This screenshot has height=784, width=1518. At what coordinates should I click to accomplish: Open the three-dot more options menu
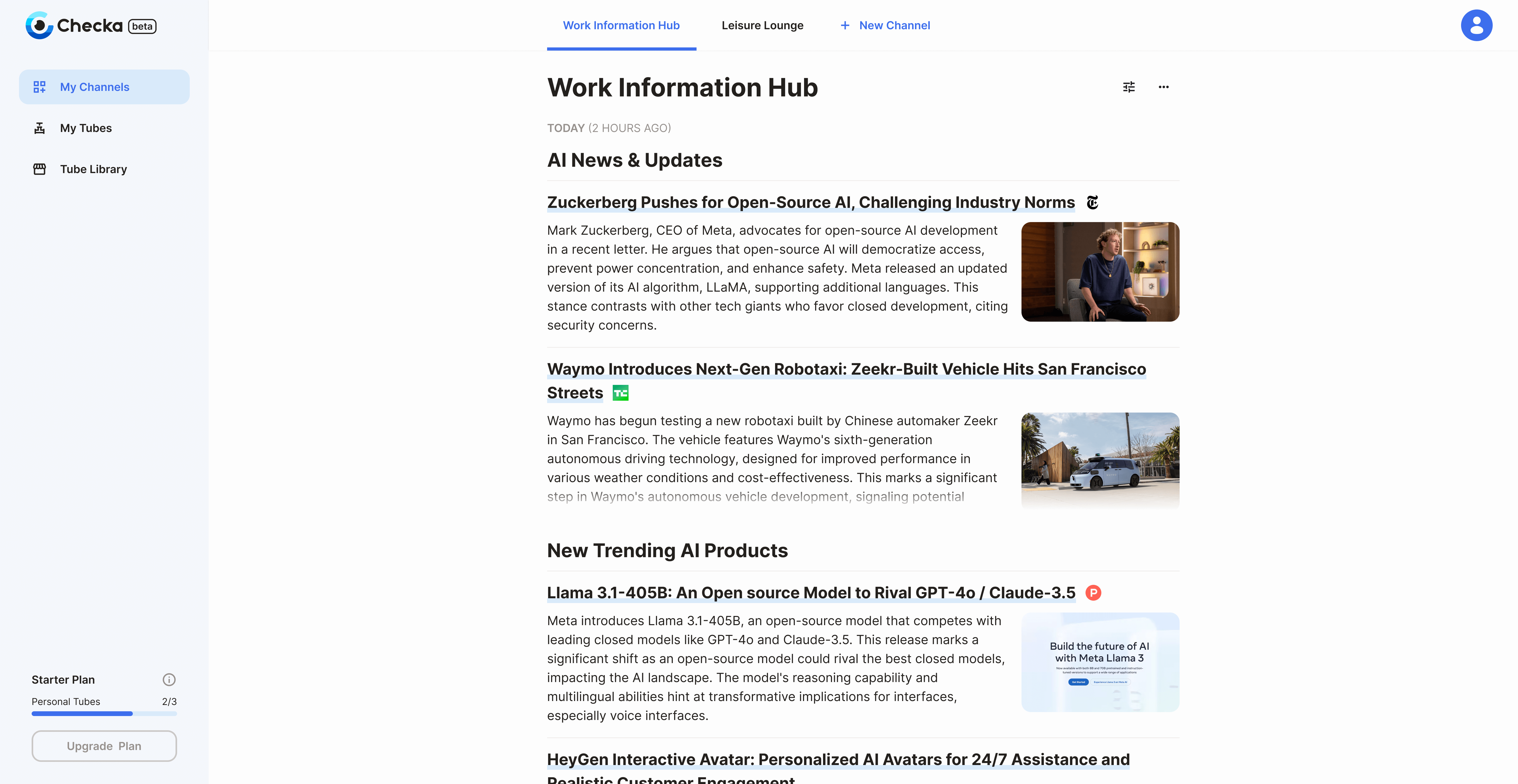click(1163, 87)
